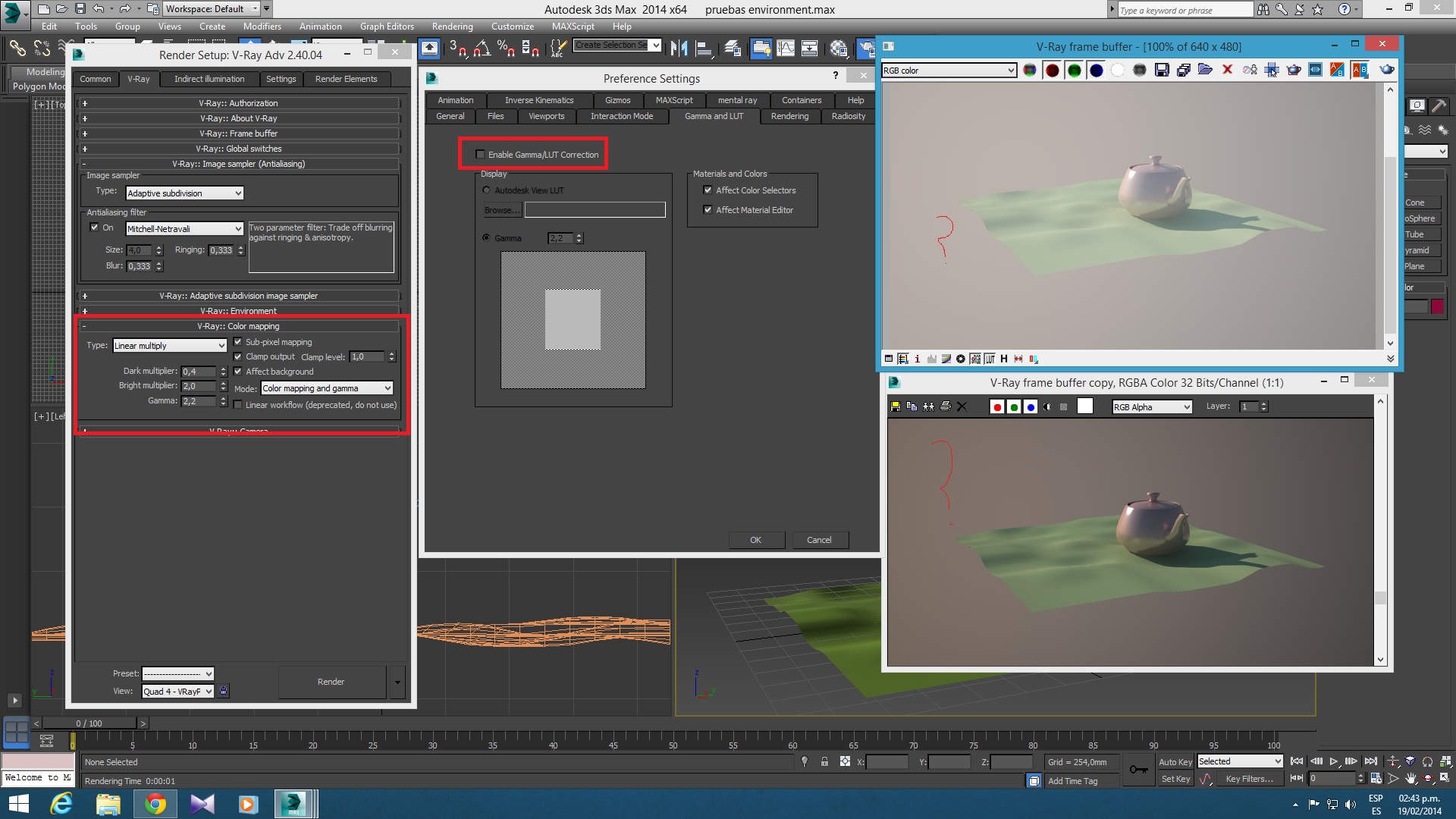Toggle the Affect background checkbox
This screenshot has width=1456, height=819.
[238, 372]
